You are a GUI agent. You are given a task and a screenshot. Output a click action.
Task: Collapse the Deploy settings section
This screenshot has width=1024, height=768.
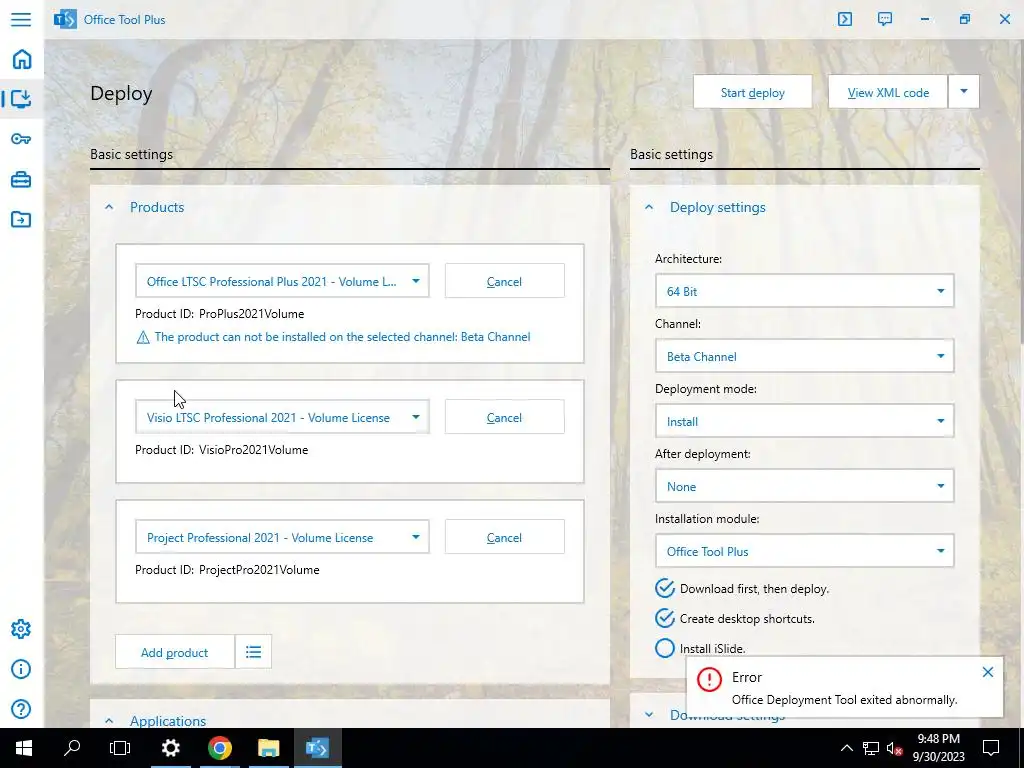tap(648, 207)
